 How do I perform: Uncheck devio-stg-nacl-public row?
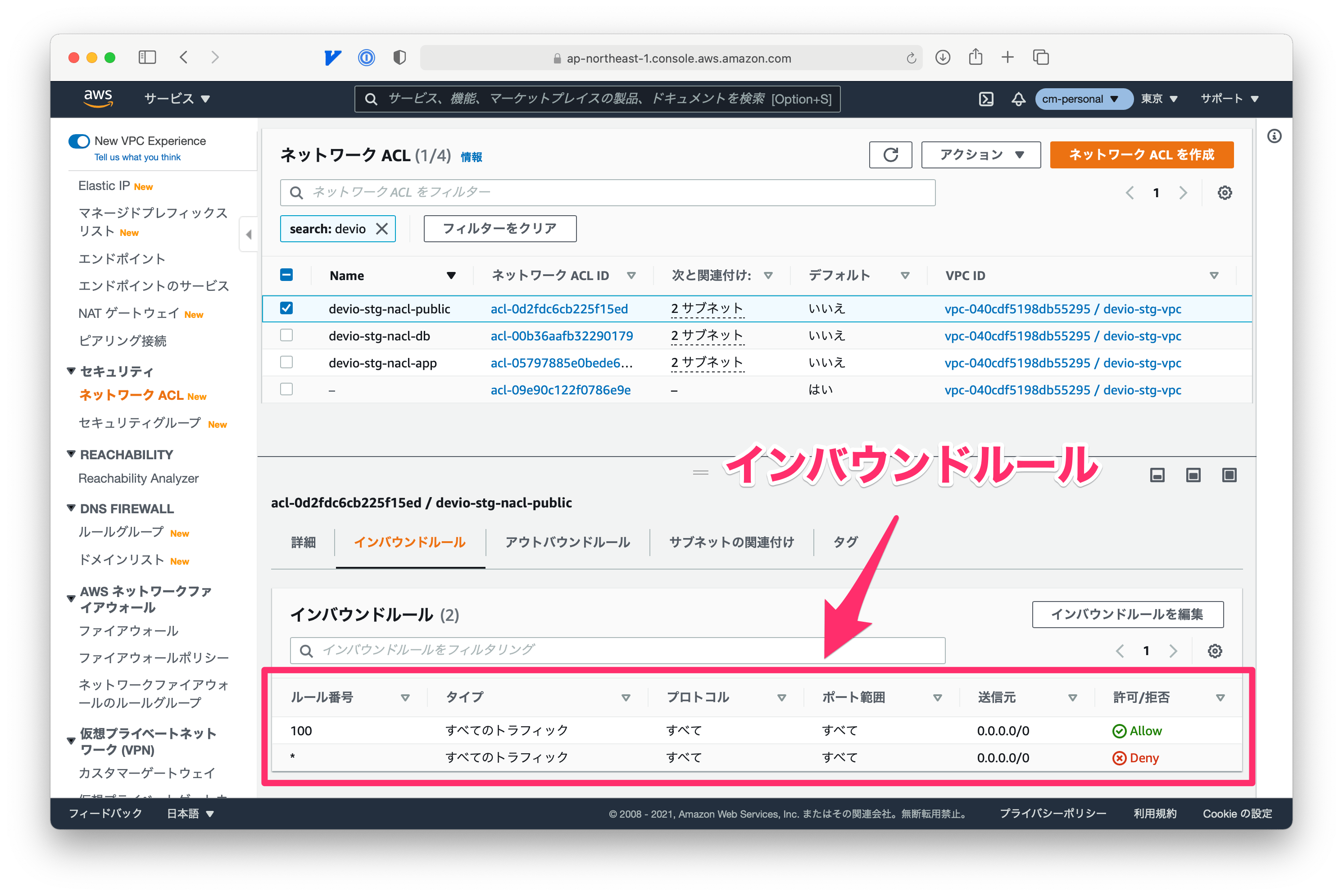(x=286, y=308)
